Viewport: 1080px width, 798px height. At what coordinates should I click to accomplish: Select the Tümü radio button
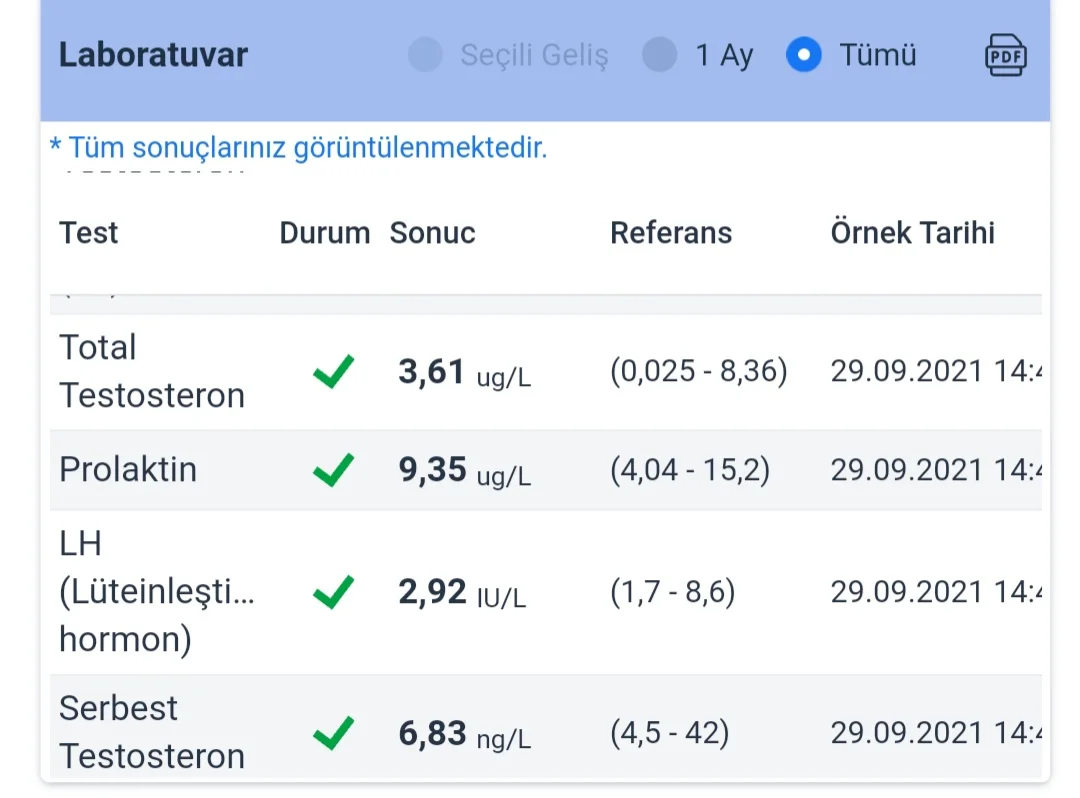(x=803, y=55)
